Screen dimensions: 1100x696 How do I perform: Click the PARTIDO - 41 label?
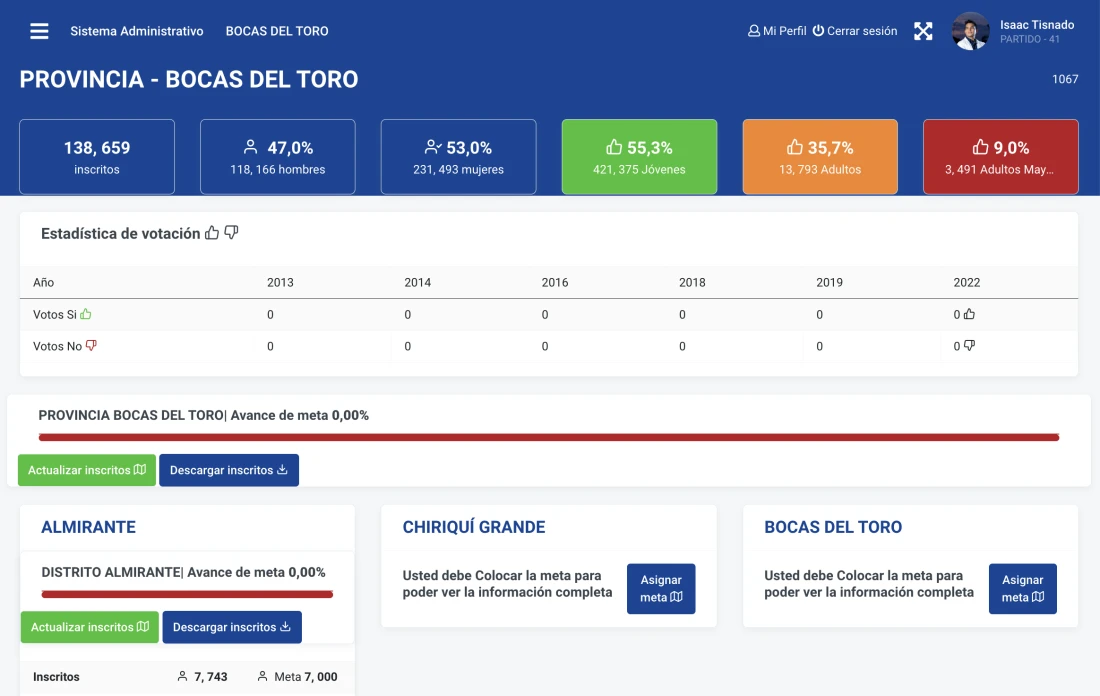(x=1030, y=39)
